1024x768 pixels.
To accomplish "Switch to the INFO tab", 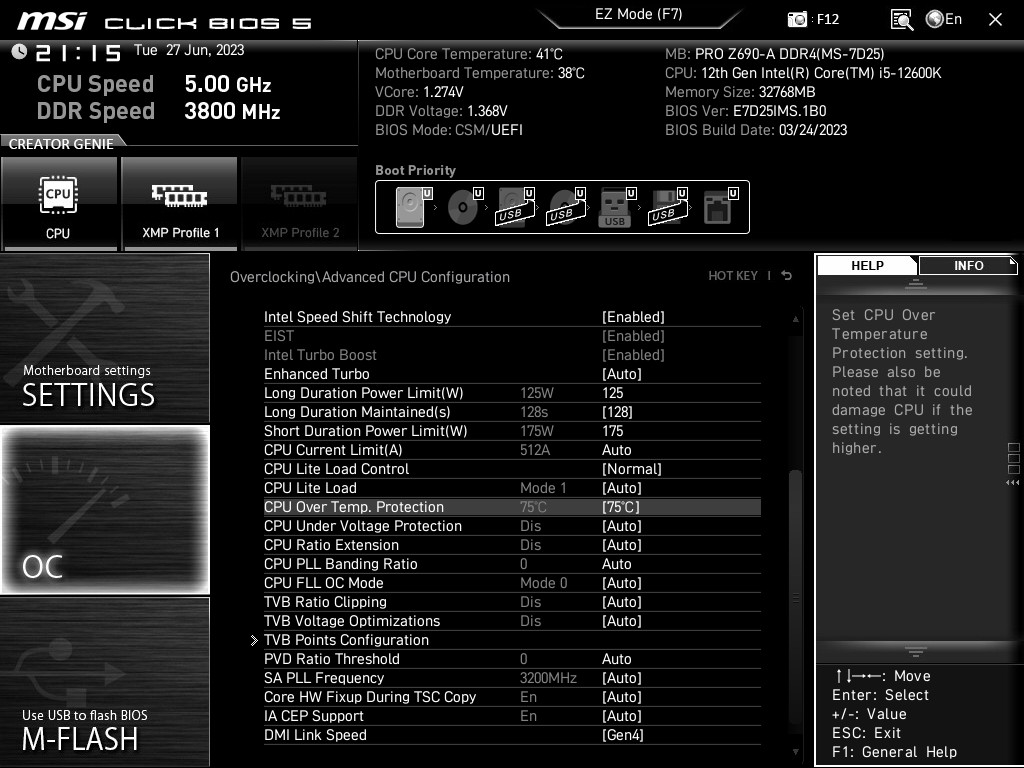I will pos(968,265).
